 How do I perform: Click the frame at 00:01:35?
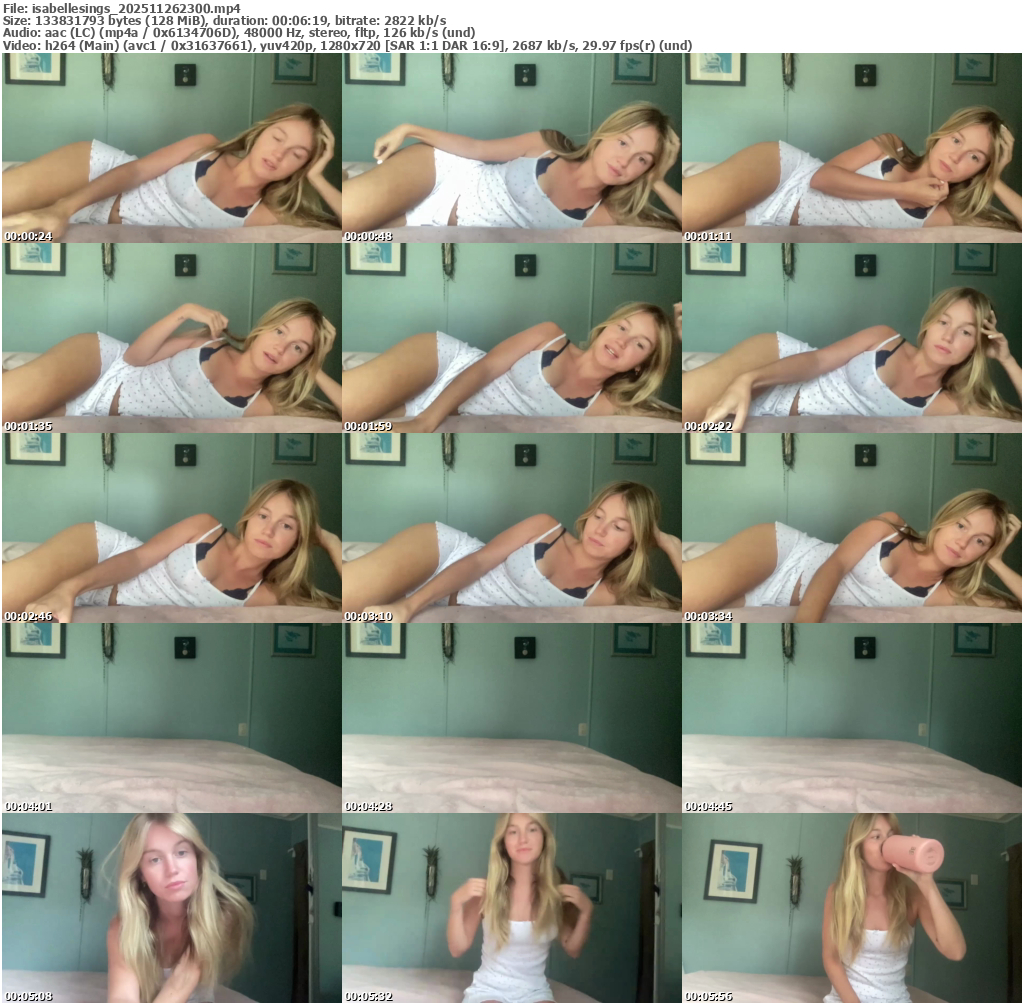172,338
